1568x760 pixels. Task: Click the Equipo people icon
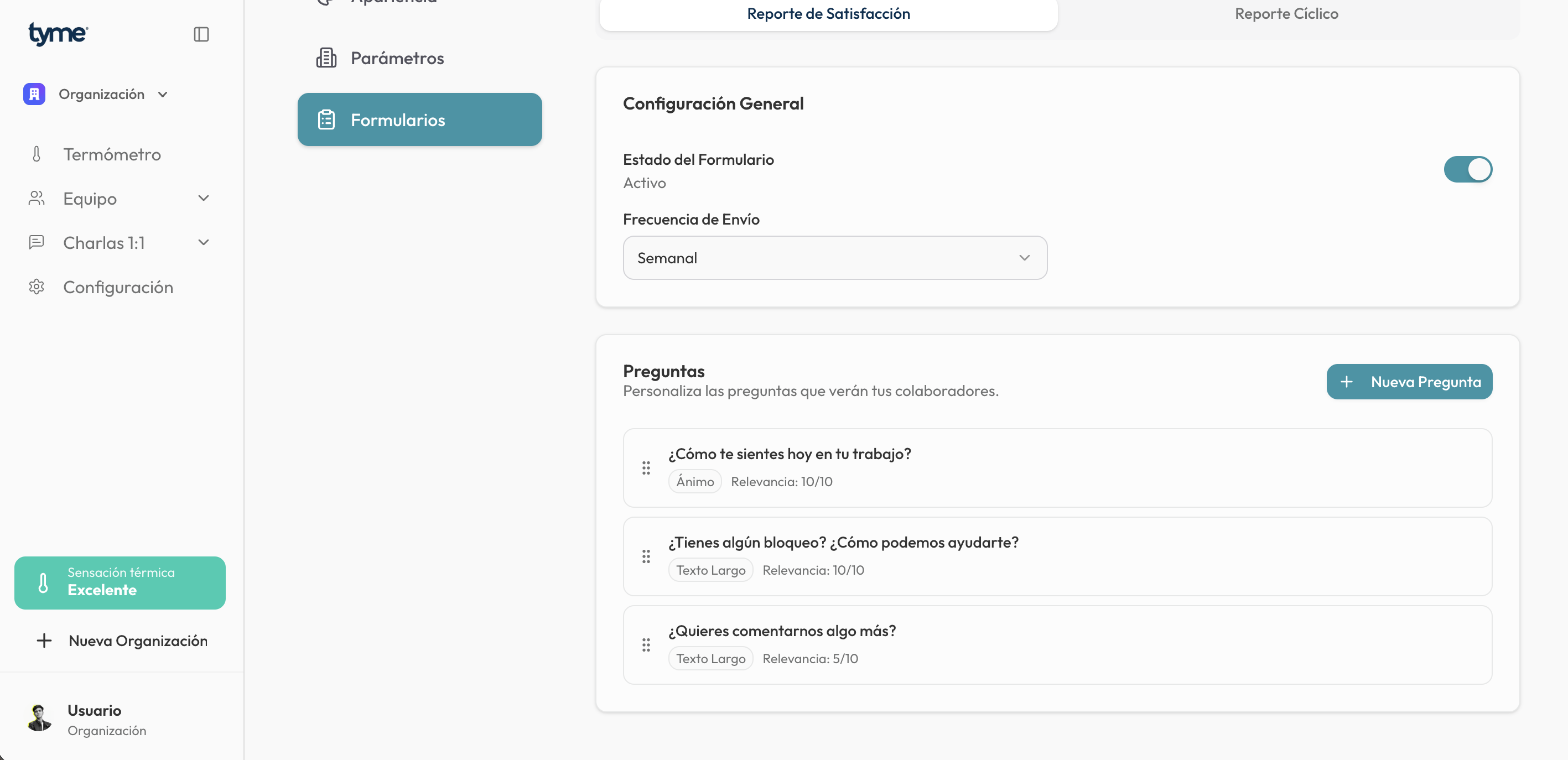[37, 198]
